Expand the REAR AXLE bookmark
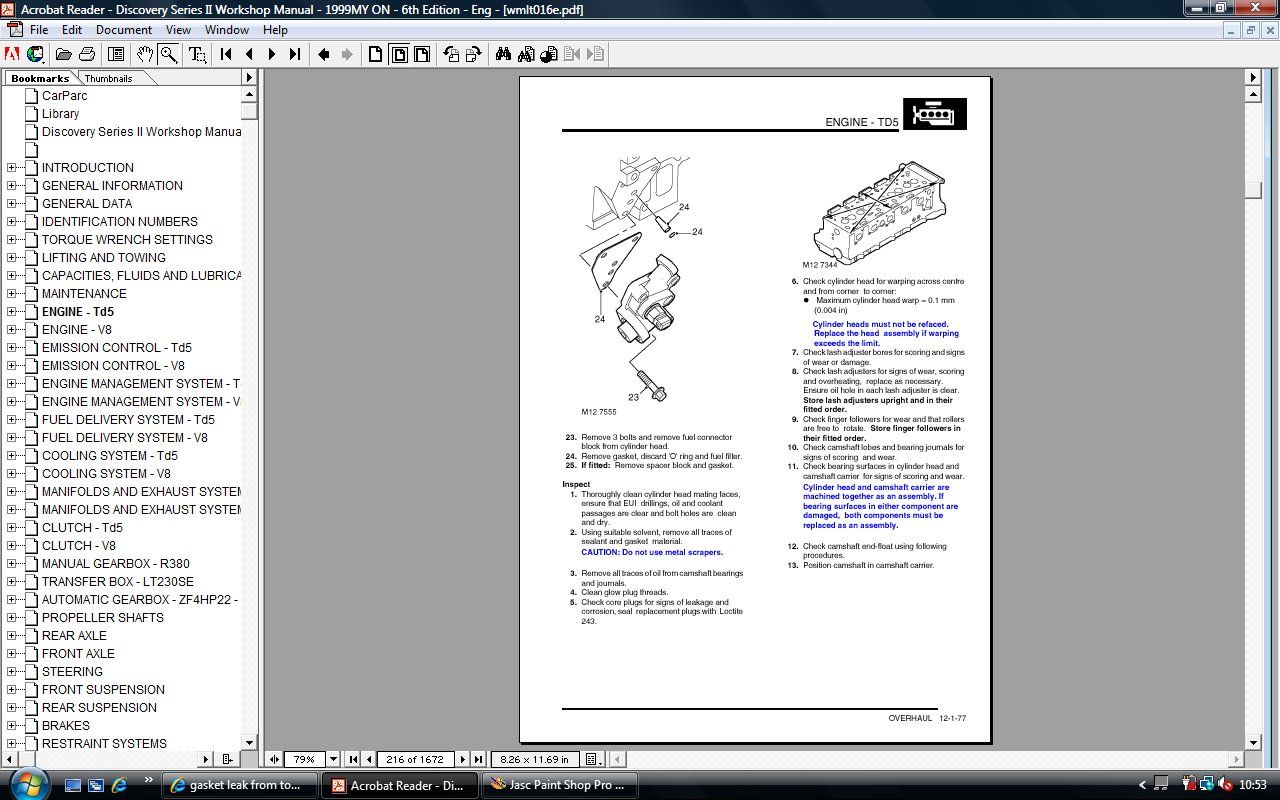 (x=12, y=635)
